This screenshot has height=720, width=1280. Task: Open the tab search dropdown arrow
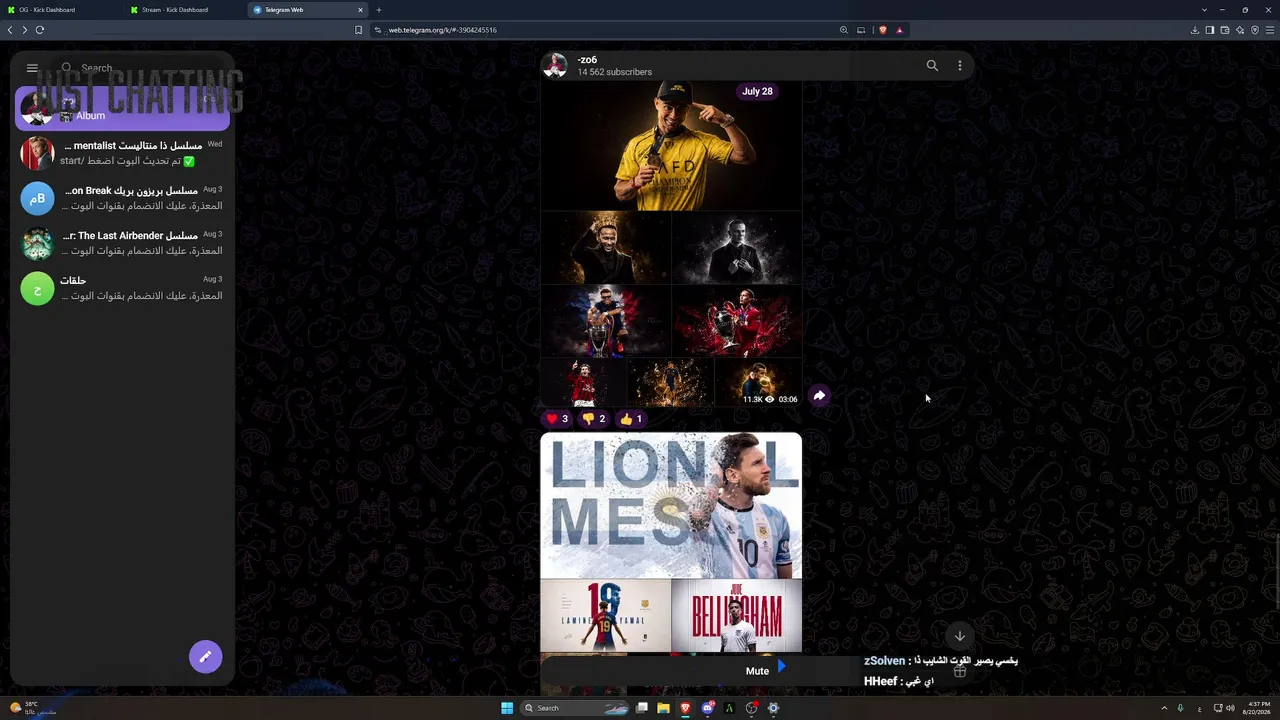pyautogui.click(x=1204, y=10)
